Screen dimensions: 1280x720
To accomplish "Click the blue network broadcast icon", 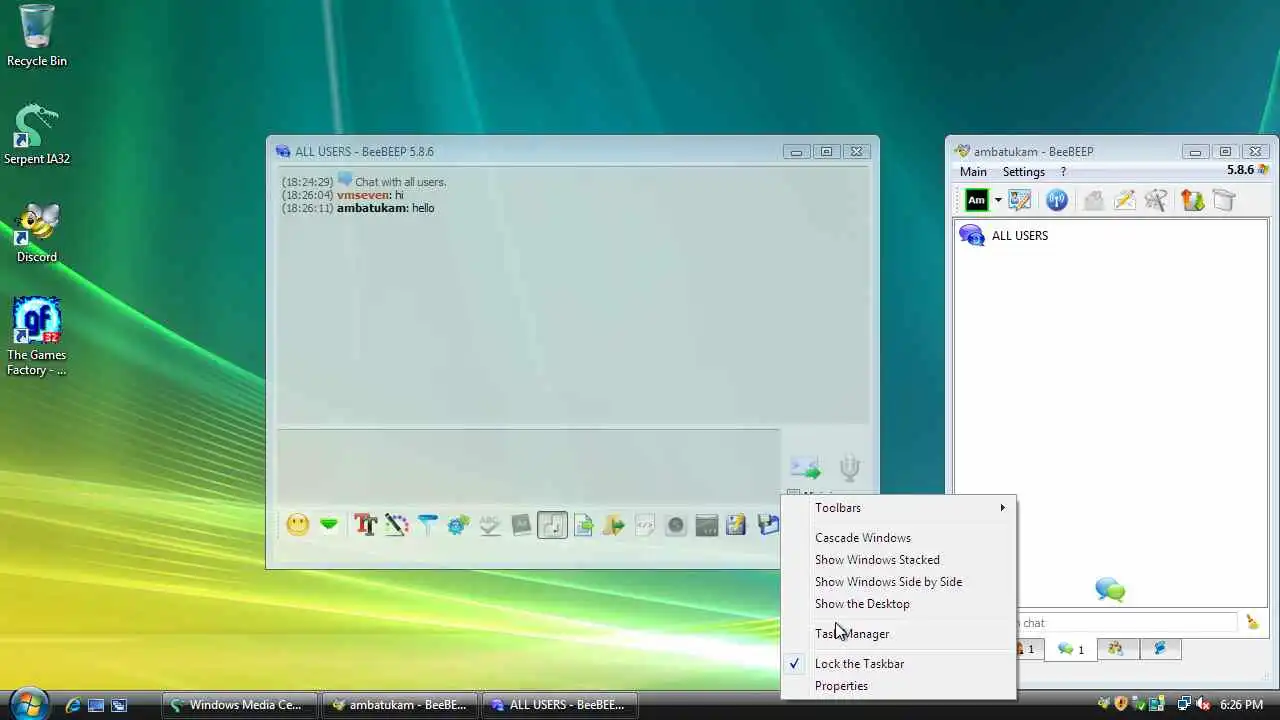I will (1057, 200).
